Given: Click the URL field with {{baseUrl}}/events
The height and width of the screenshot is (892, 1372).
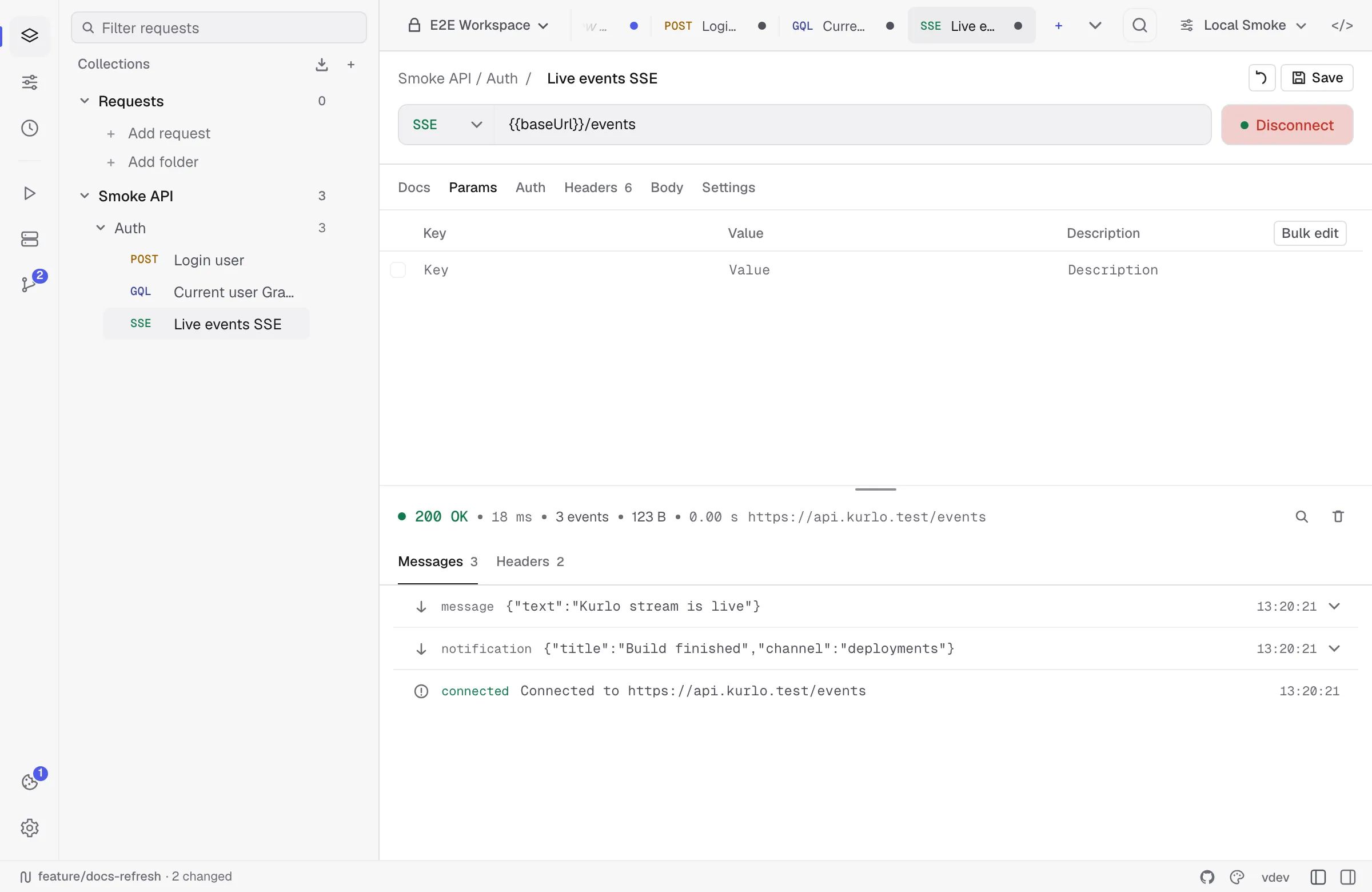Looking at the screenshot, I should [x=852, y=125].
